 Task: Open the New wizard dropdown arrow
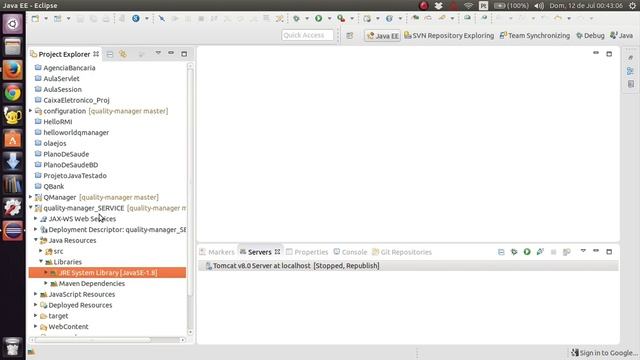point(46,18)
